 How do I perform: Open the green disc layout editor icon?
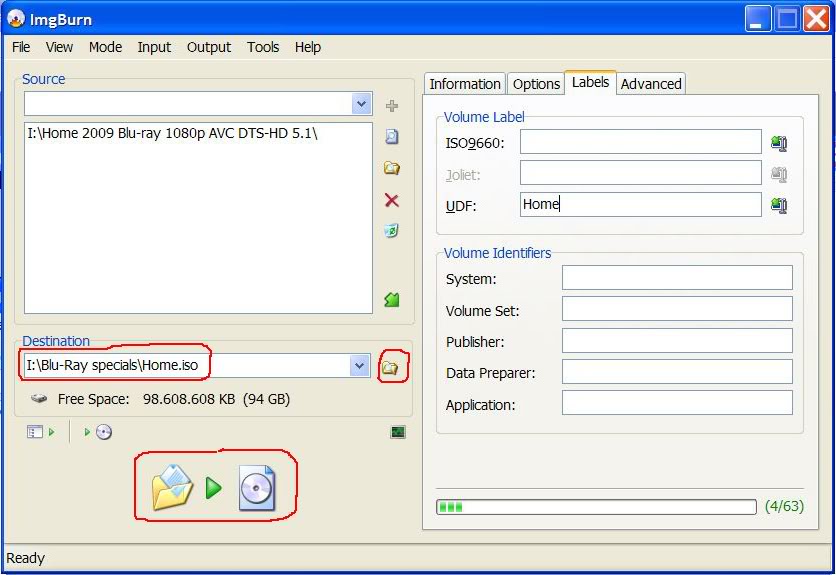click(392, 300)
